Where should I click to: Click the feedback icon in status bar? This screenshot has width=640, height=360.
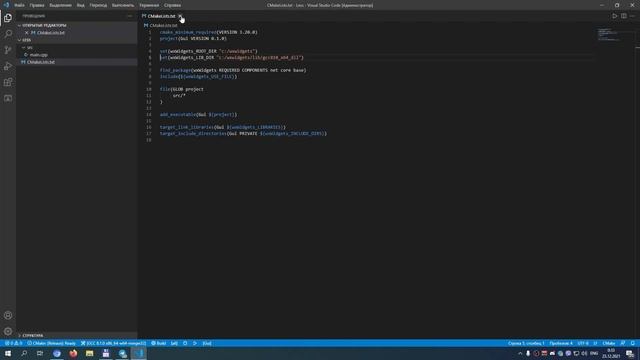[x=623, y=343]
